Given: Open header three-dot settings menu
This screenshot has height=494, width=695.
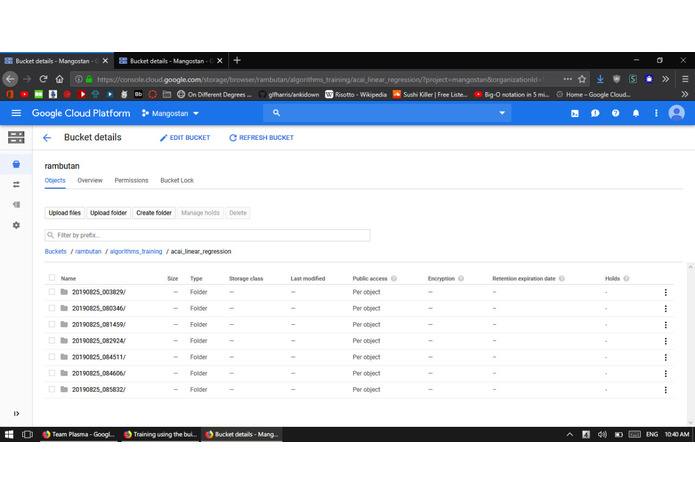Looking at the screenshot, I should (x=656, y=113).
